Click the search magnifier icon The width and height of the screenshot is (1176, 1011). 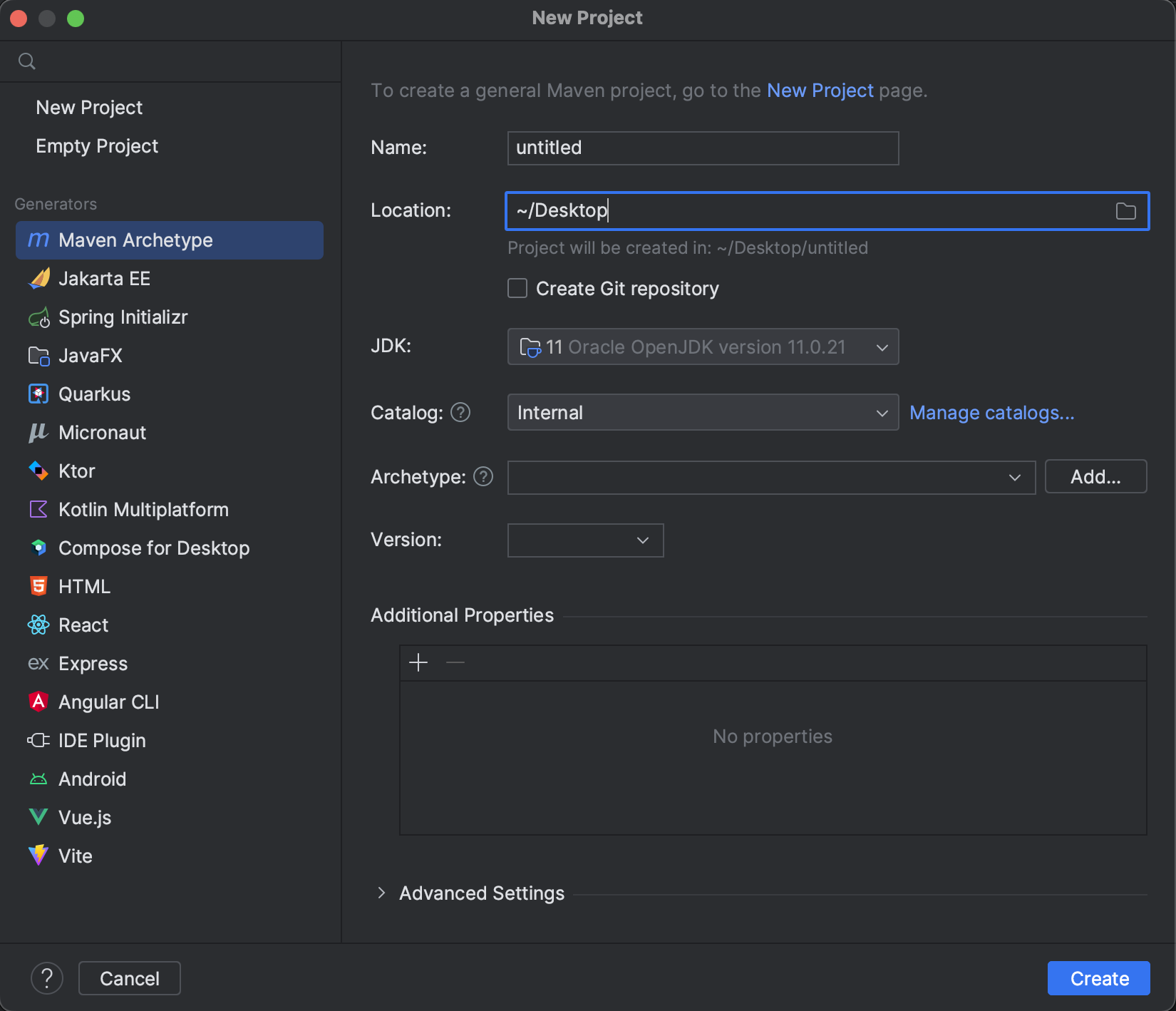[27, 61]
